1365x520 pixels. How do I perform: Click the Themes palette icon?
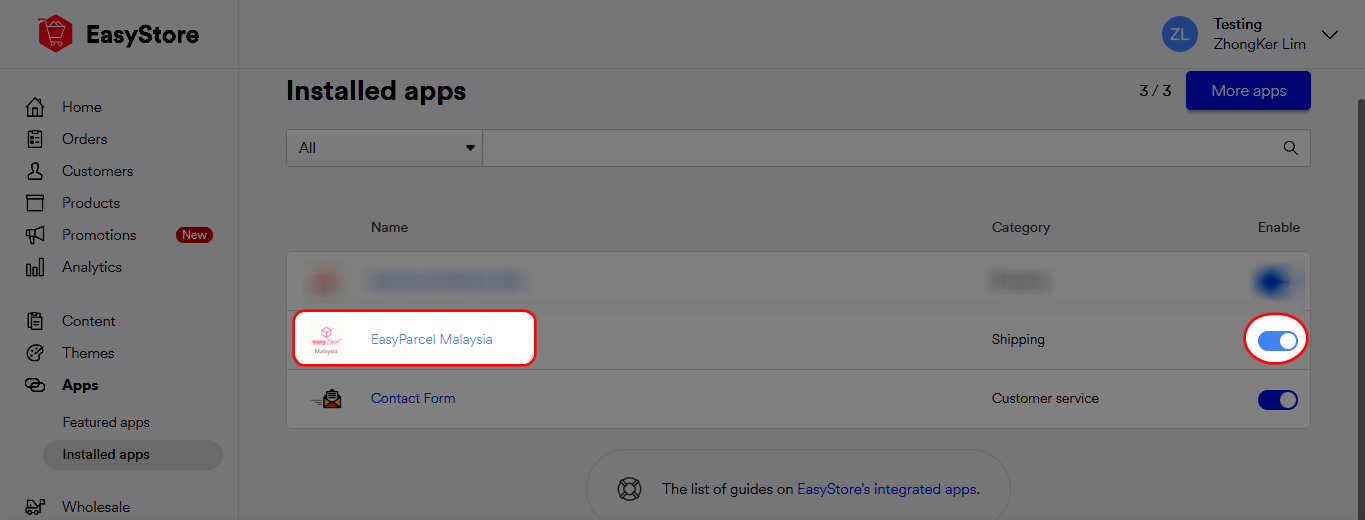(35, 353)
